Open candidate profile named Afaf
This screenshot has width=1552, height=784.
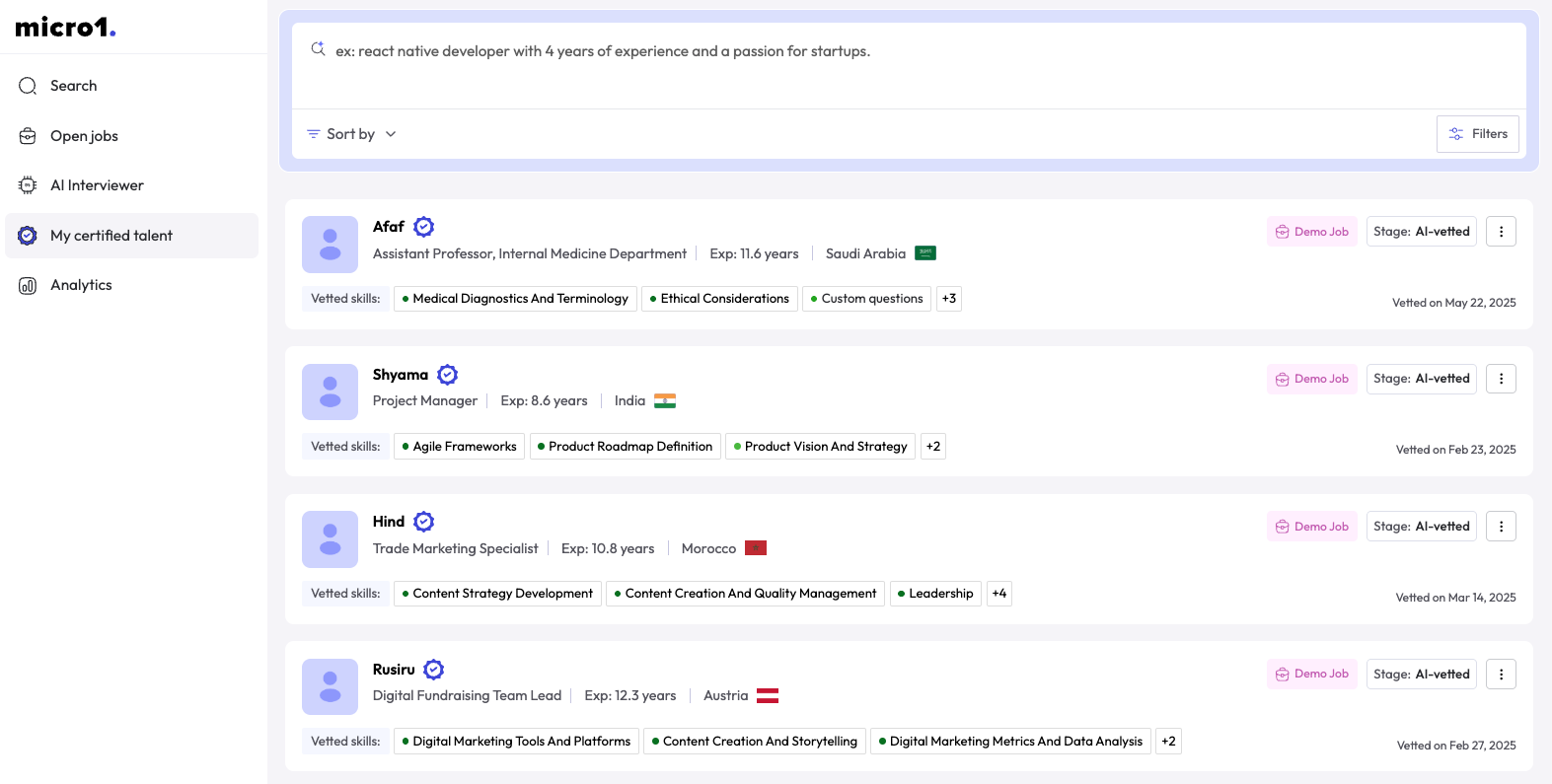click(389, 227)
